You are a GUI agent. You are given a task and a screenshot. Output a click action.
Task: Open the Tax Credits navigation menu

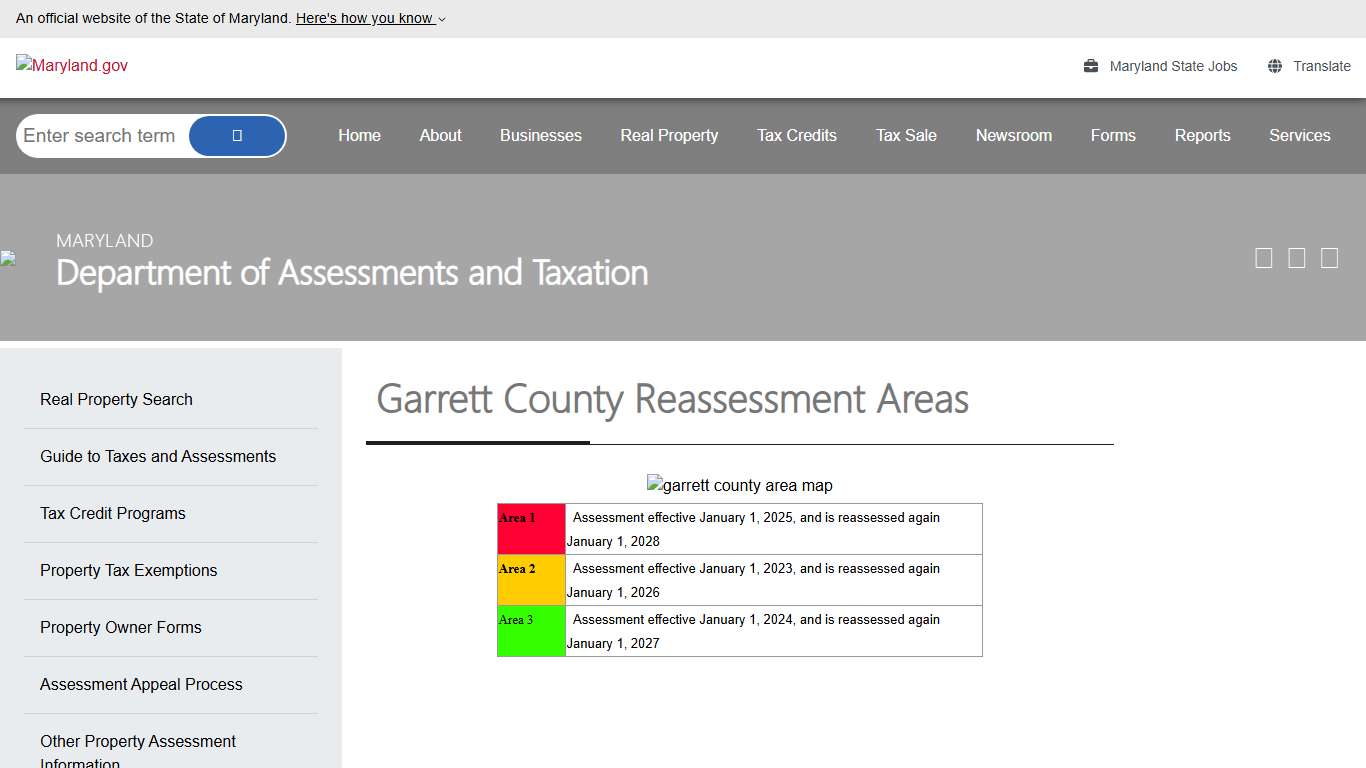796,135
